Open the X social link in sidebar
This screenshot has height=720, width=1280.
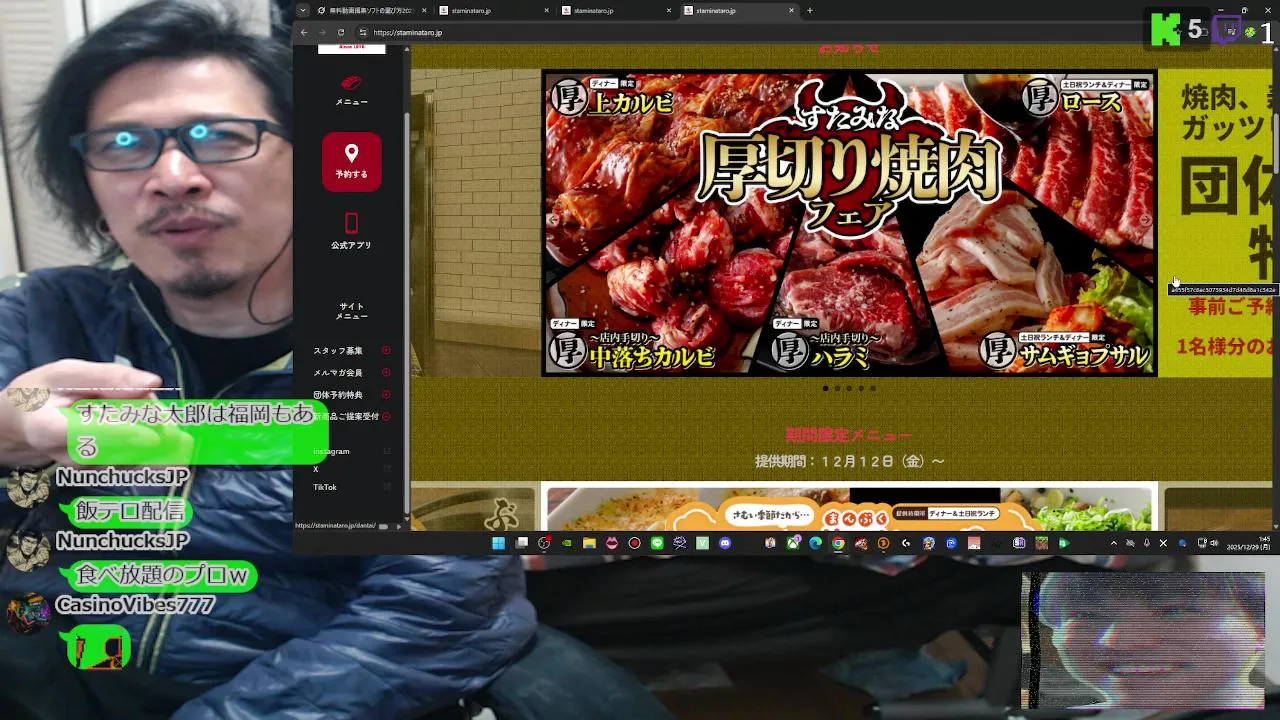[316, 469]
